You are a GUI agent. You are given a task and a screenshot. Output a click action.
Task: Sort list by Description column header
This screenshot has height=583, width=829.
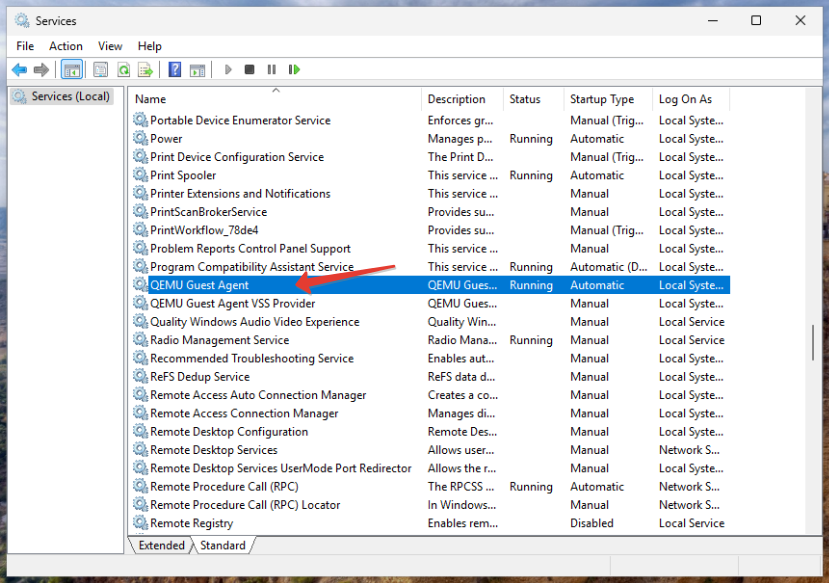point(462,99)
